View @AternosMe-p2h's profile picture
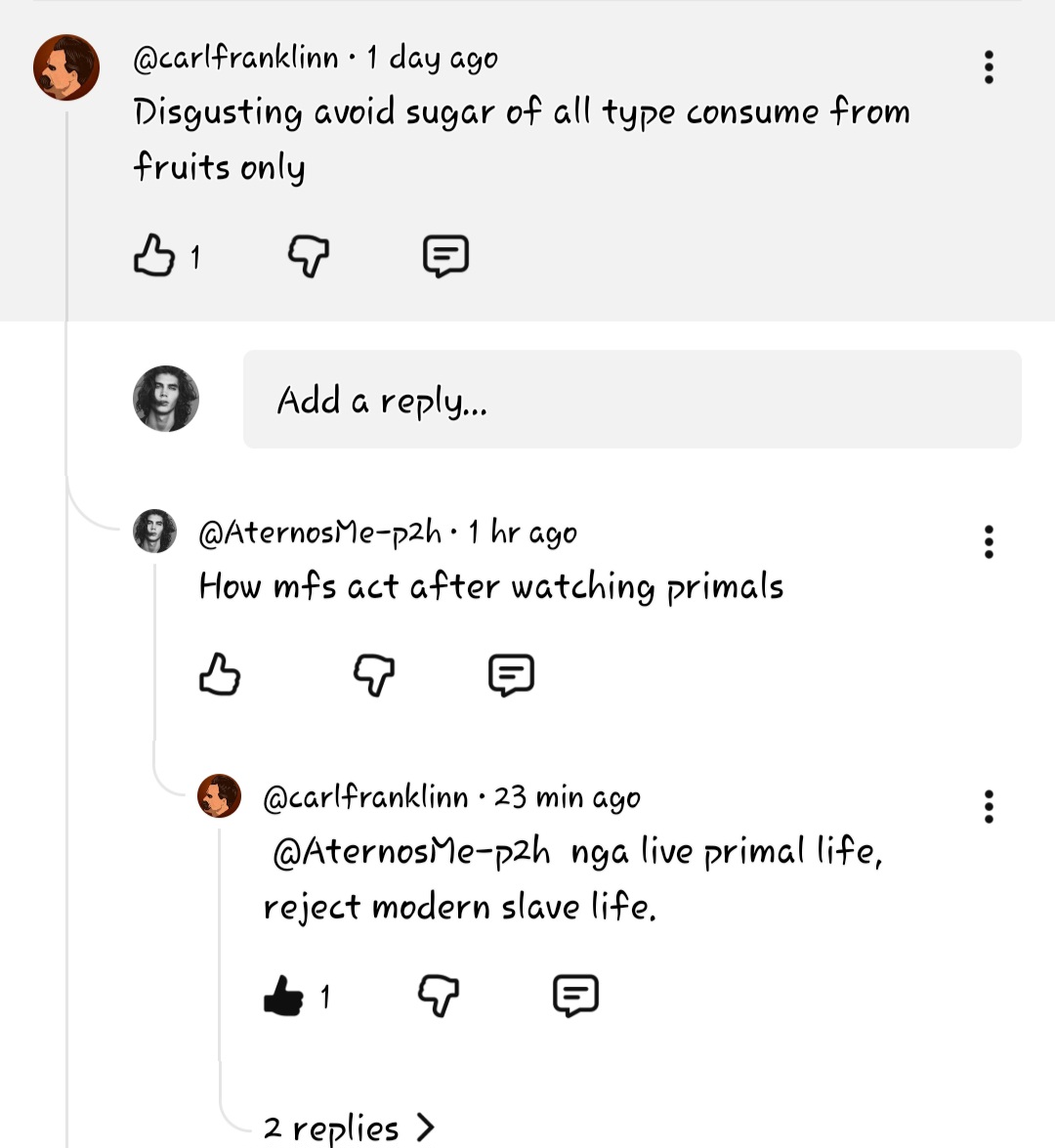Screen dimensions: 1055x1148 [152, 532]
